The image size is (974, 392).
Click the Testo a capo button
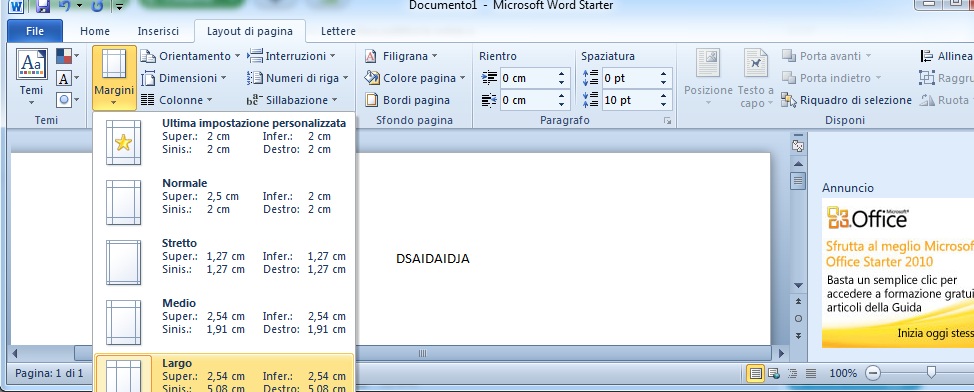(756, 78)
